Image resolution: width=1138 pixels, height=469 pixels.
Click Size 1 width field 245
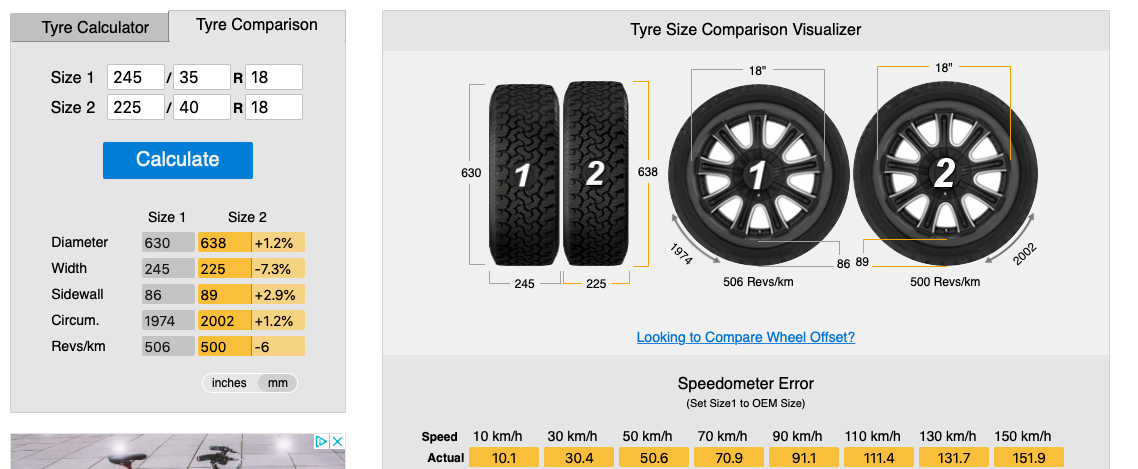coord(136,77)
